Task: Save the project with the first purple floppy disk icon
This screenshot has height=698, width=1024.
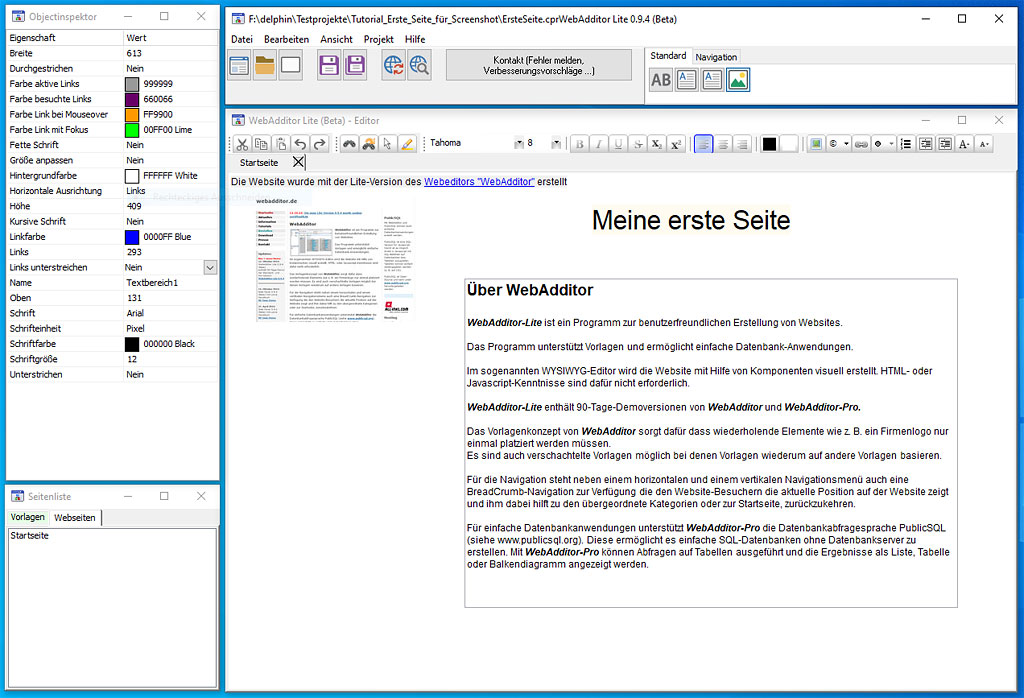Action: coord(330,66)
